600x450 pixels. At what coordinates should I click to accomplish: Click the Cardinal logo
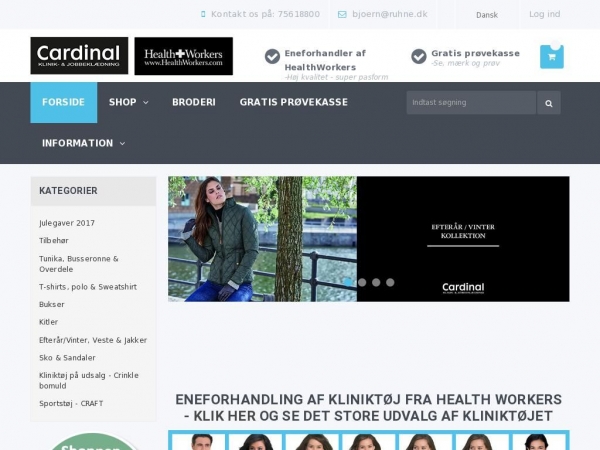tap(79, 56)
